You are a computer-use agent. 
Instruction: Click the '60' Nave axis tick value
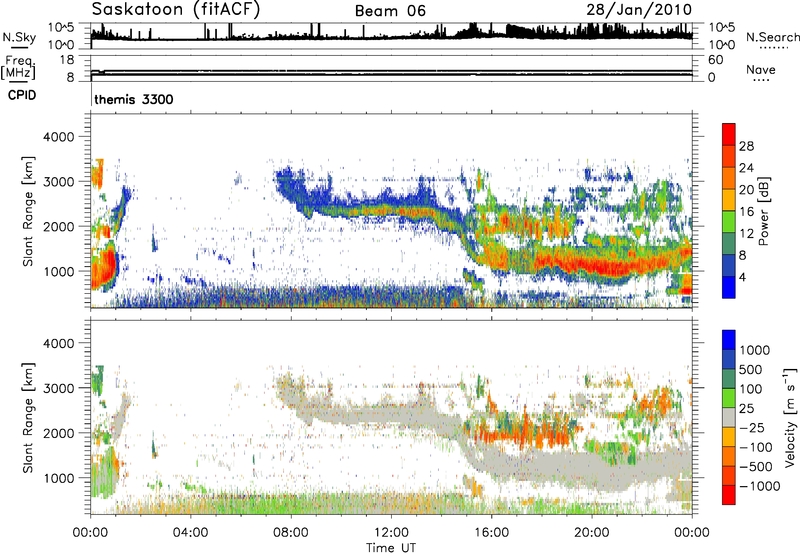pyautogui.click(x=715, y=60)
